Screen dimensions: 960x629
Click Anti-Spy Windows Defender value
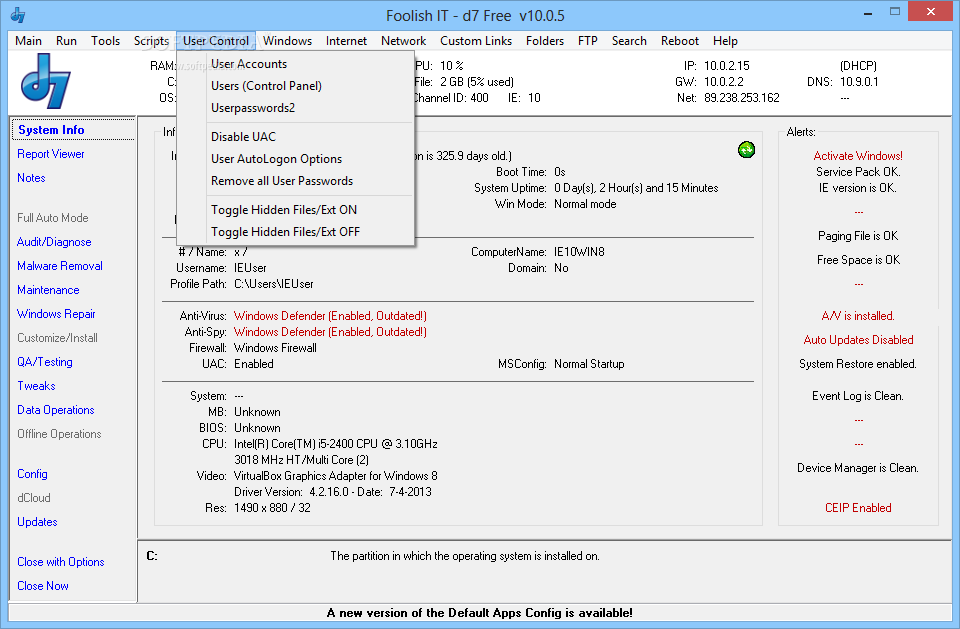click(330, 331)
